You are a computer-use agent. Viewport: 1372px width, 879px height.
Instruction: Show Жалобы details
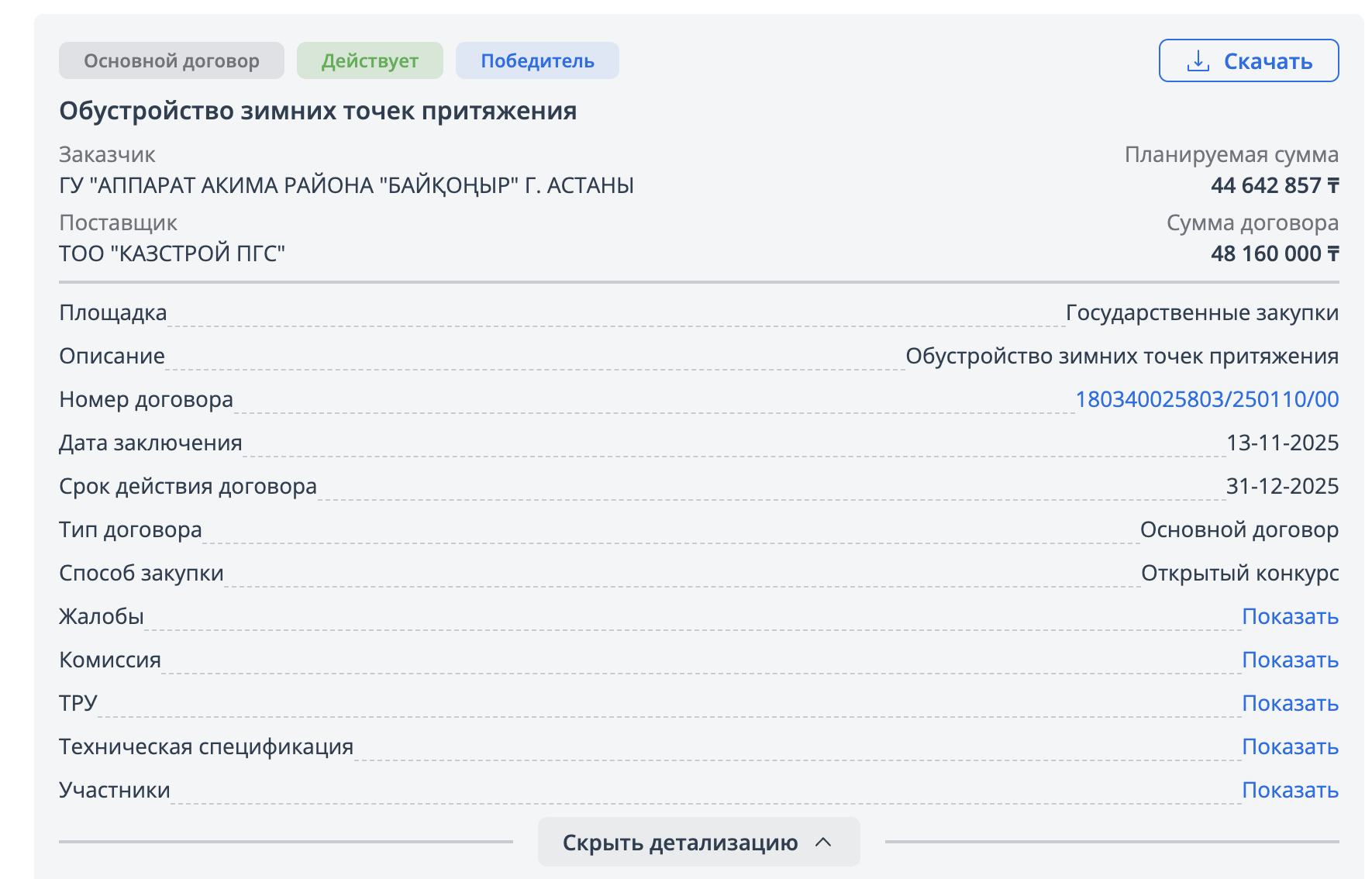point(1290,616)
